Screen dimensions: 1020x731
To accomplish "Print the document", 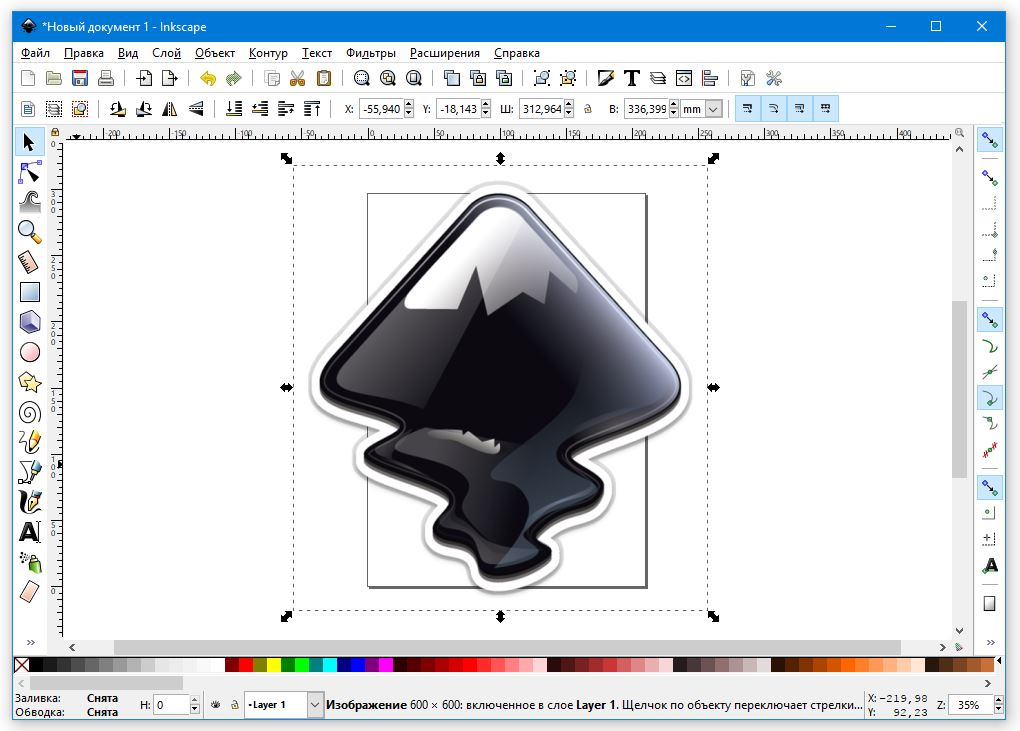I will click(x=106, y=79).
